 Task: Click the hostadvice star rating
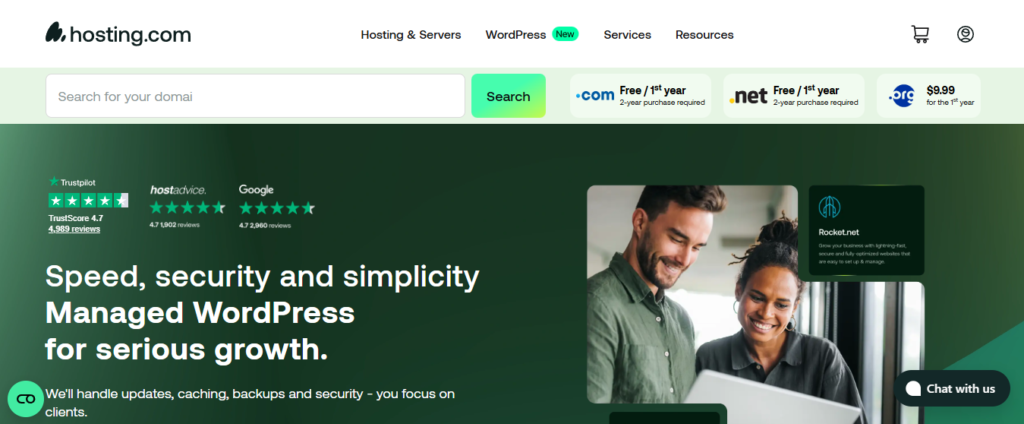pos(187,208)
